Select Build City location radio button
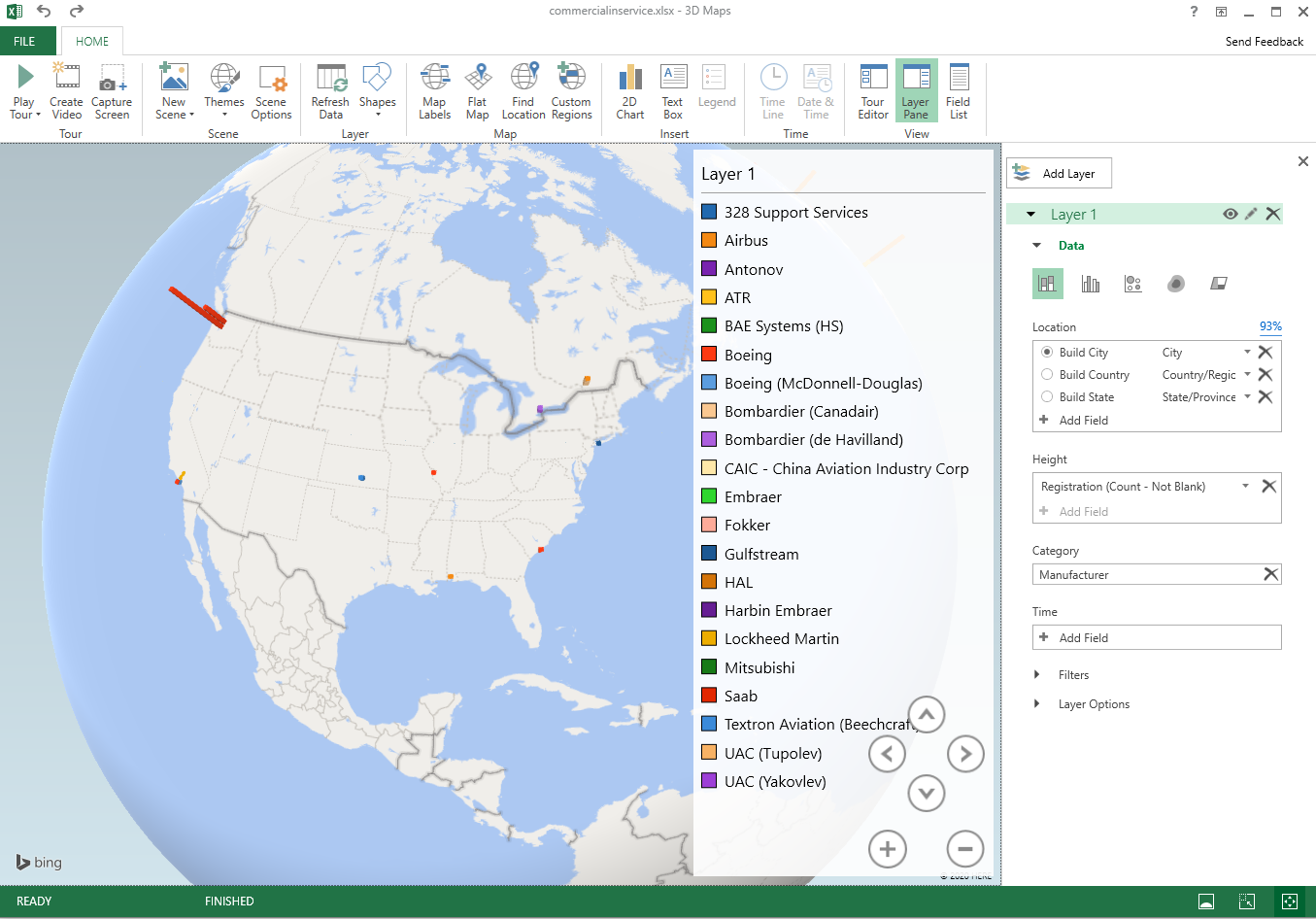The height and width of the screenshot is (919, 1316). (1047, 352)
